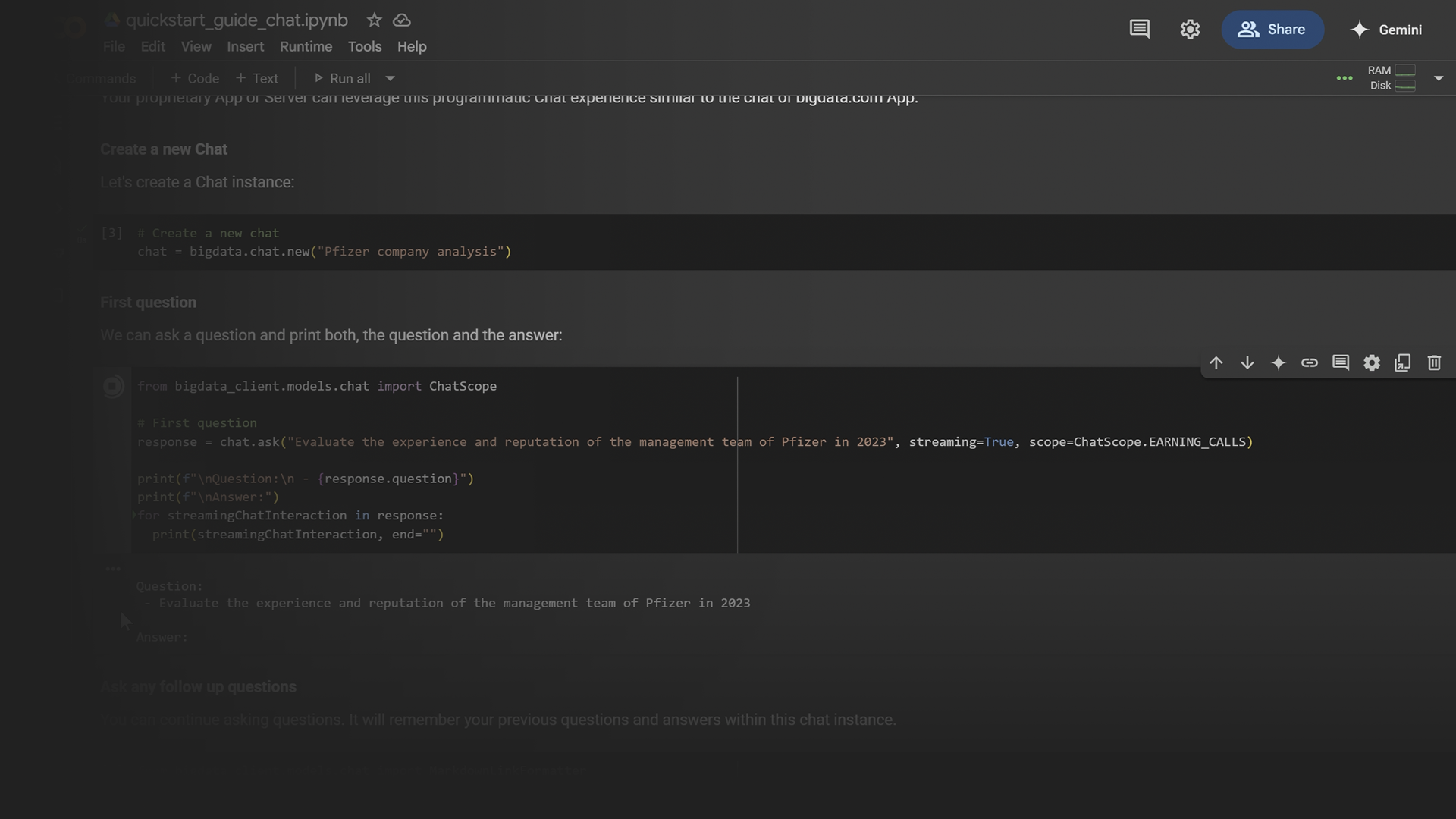Click the First question heading
Image resolution: width=1456 pixels, height=819 pixels.
(x=148, y=303)
